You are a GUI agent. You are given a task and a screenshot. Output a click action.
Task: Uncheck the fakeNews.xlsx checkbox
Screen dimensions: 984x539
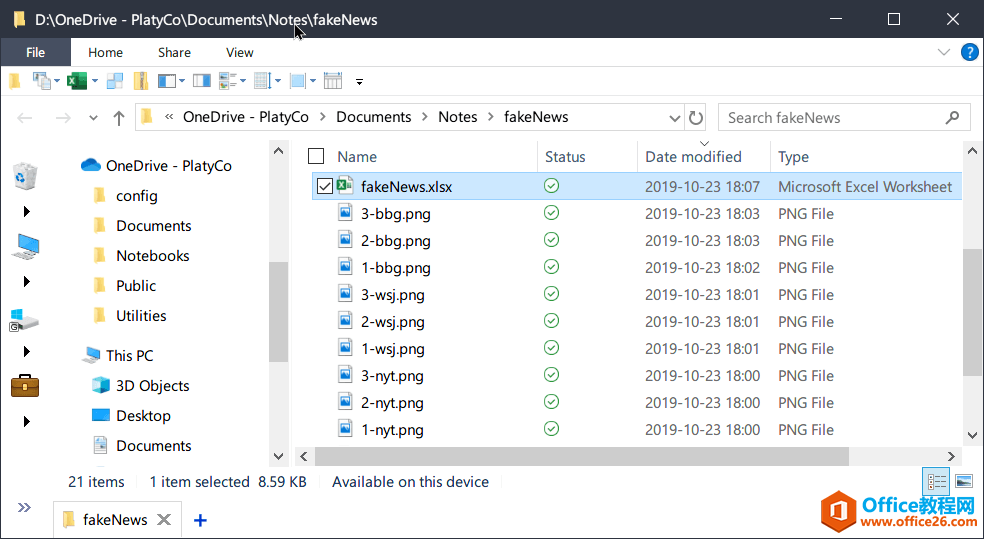coord(324,186)
